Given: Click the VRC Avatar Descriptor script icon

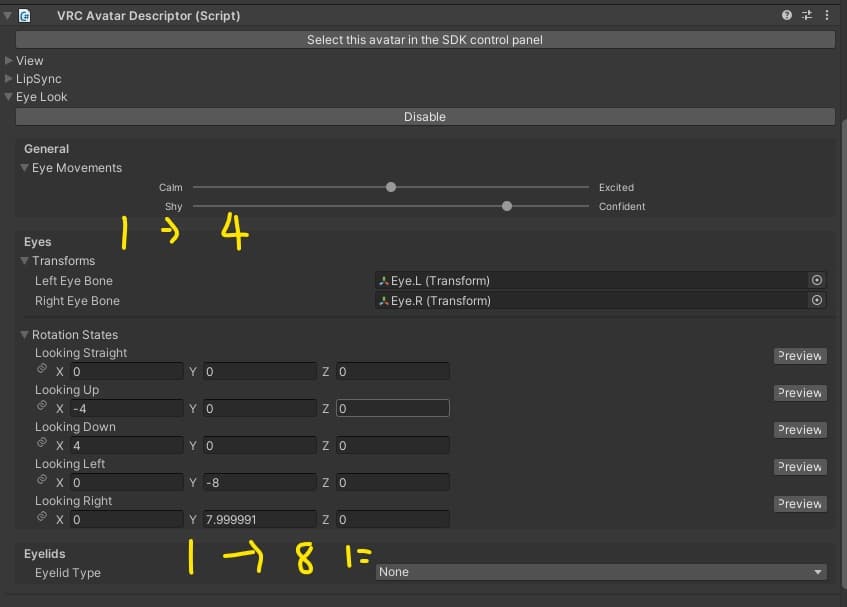Looking at the screenshot, I should pos(24,16).
